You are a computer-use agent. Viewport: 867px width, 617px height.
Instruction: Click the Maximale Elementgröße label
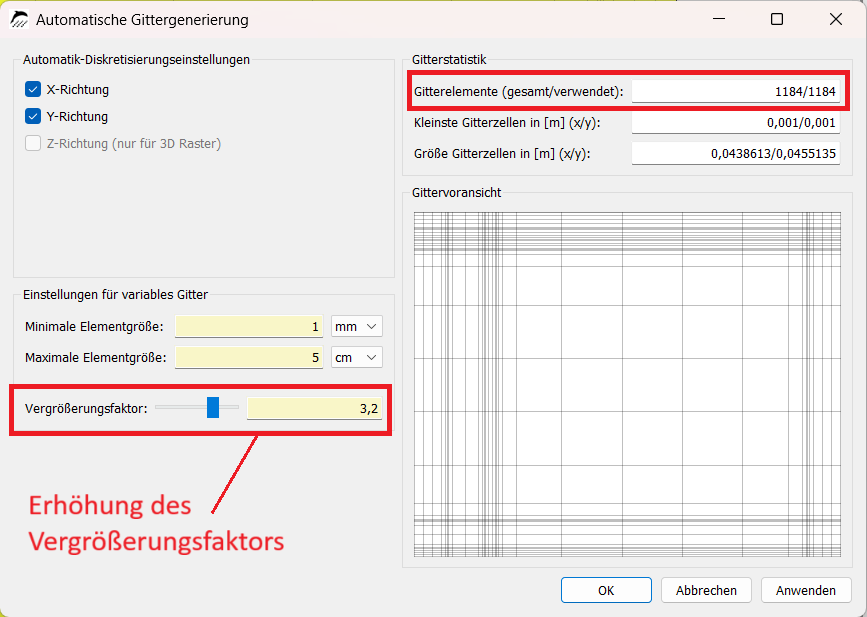96,358
